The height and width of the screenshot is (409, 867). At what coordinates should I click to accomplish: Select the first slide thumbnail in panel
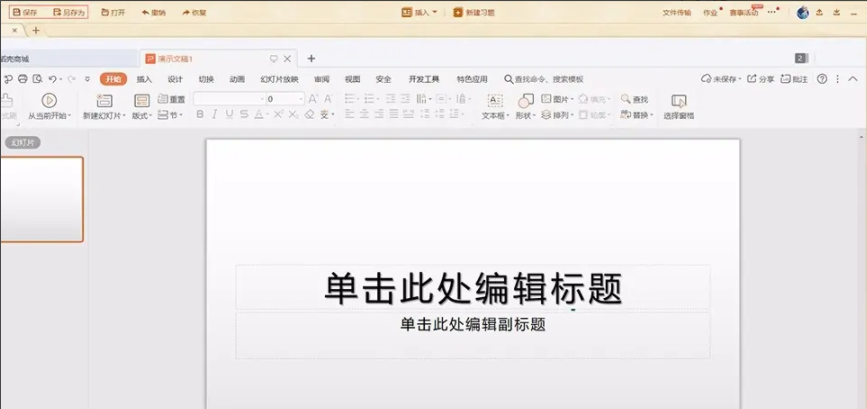pos(41,198)
